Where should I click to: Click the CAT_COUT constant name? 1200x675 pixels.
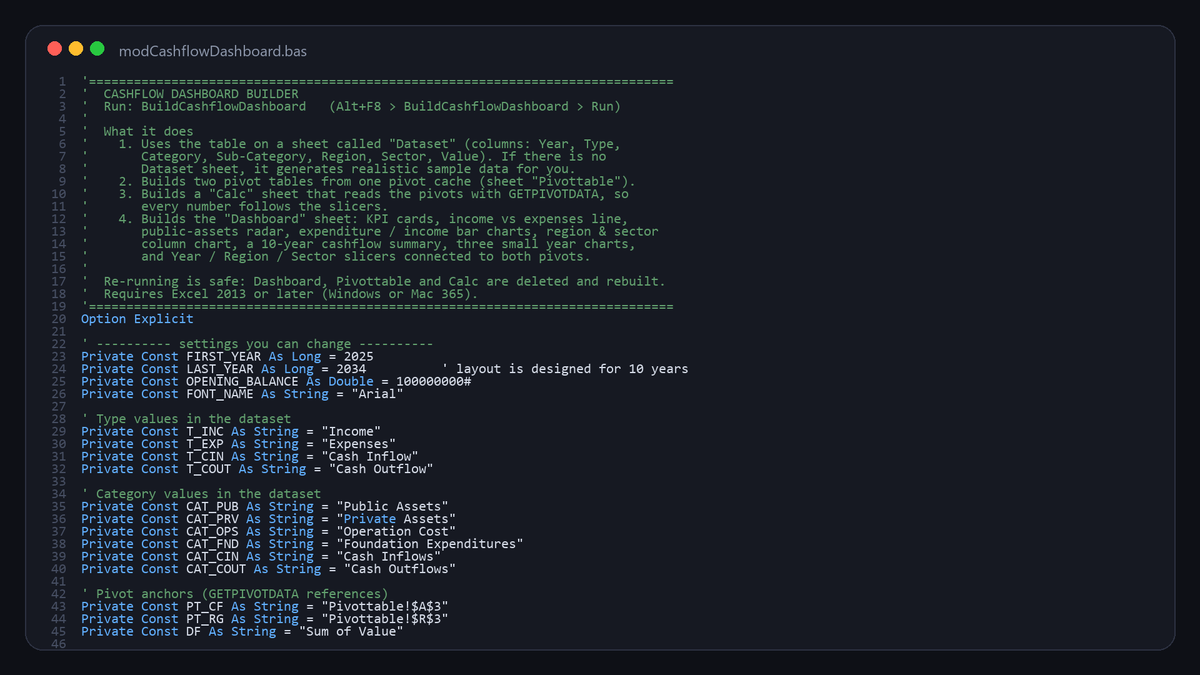coord(216,569)
